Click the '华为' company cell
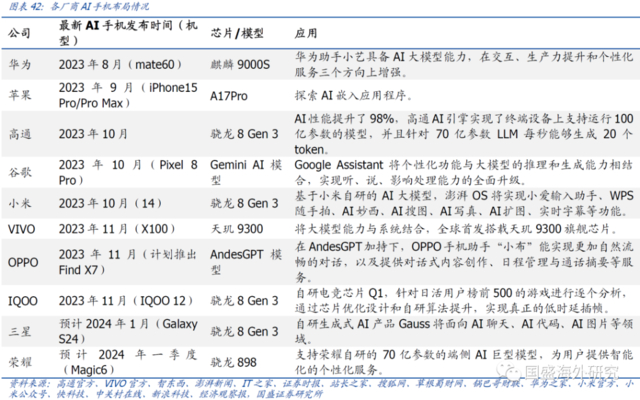Image resolution: width=640 pixels, height=400 pixels. coord(20,64)
